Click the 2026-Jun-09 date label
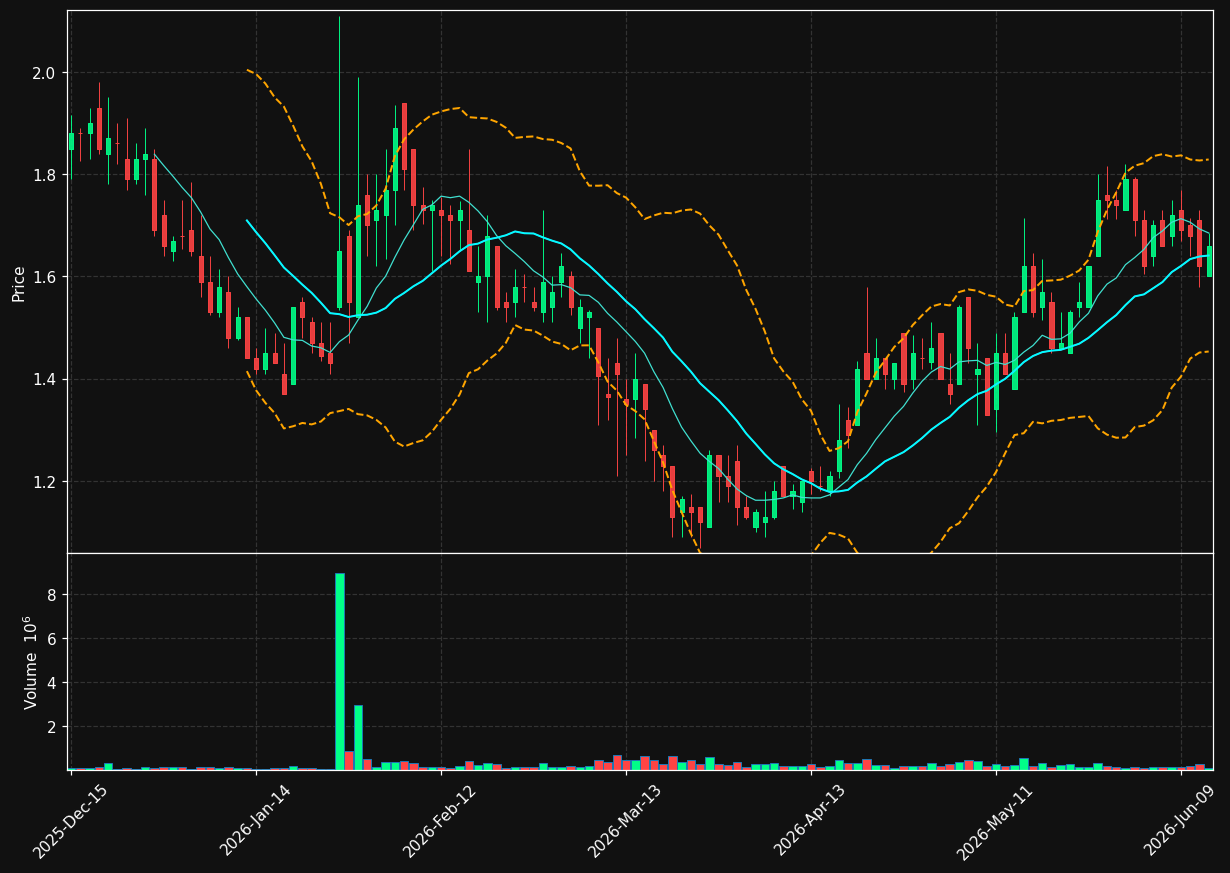Image resolution: width=1230 pixels, height=873 pixels. point(1181,820)
